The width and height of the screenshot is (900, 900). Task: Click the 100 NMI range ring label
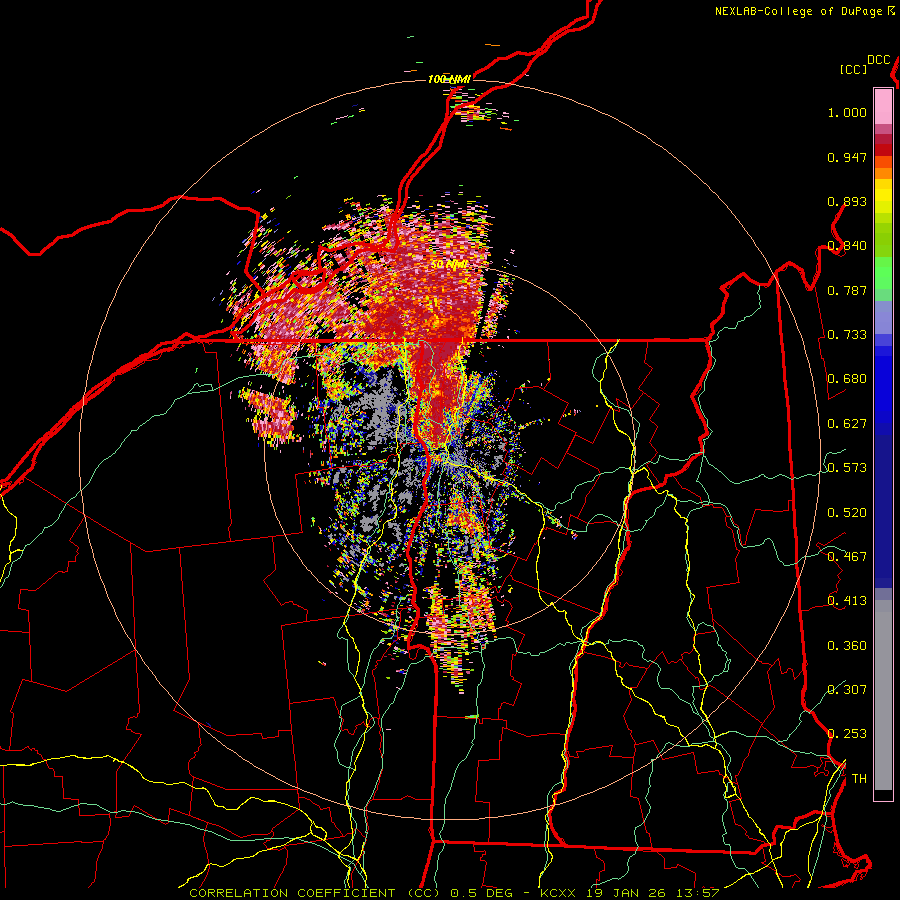tap(449, 79)
